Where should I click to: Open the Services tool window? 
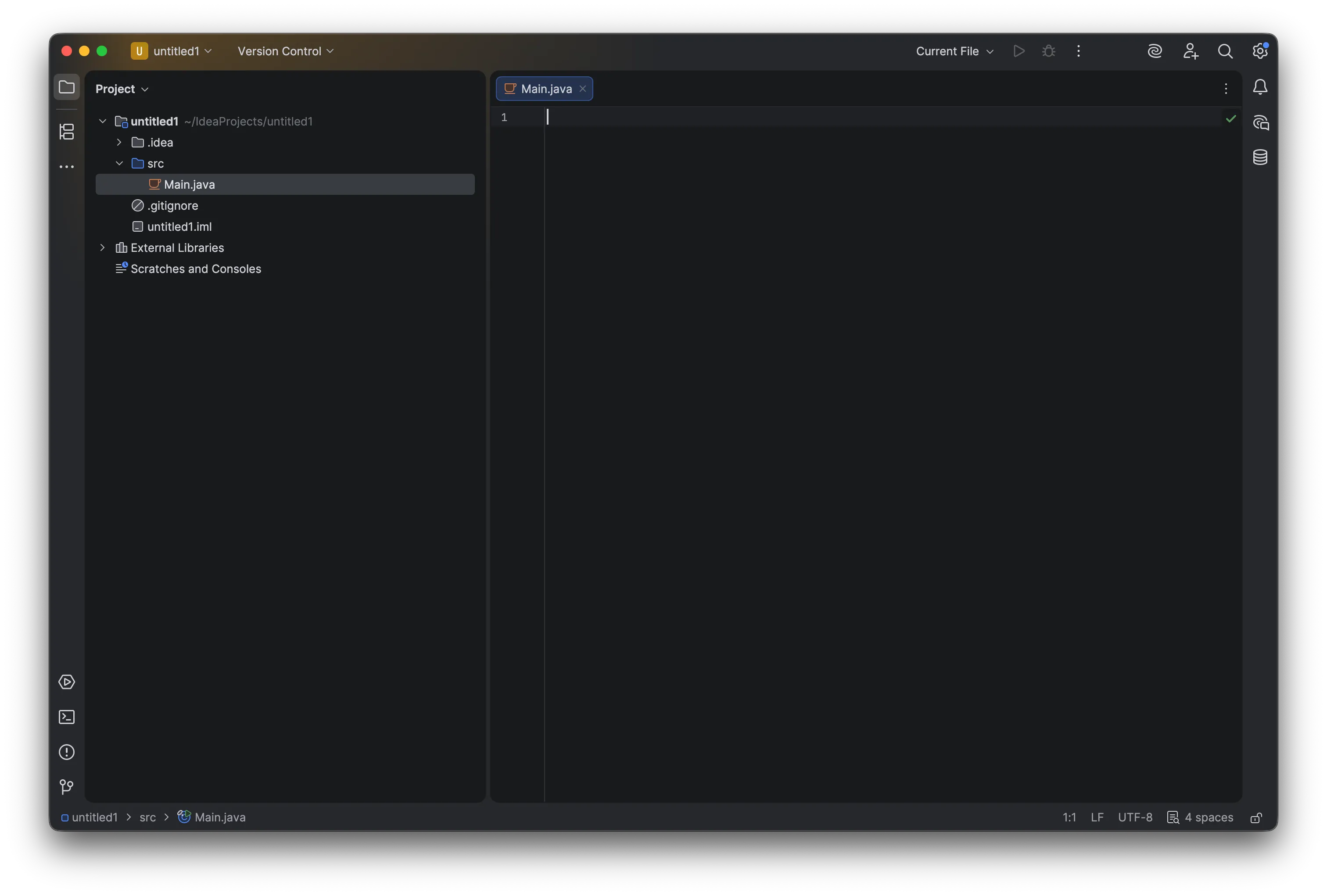pyautogui.click(x=68, y=681)
